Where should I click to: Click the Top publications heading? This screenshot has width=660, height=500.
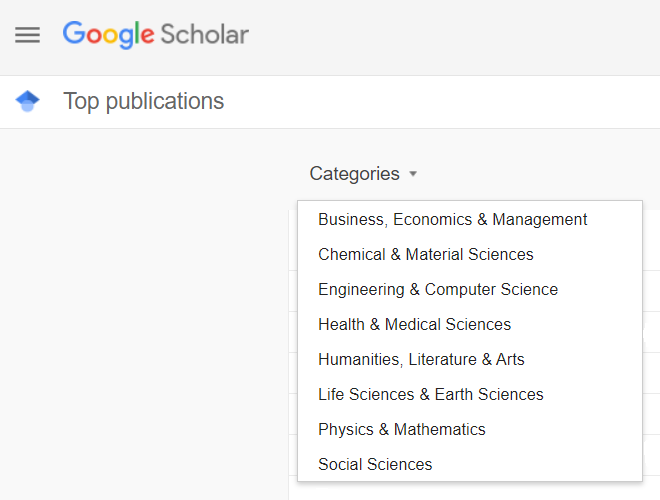(144, 101)
